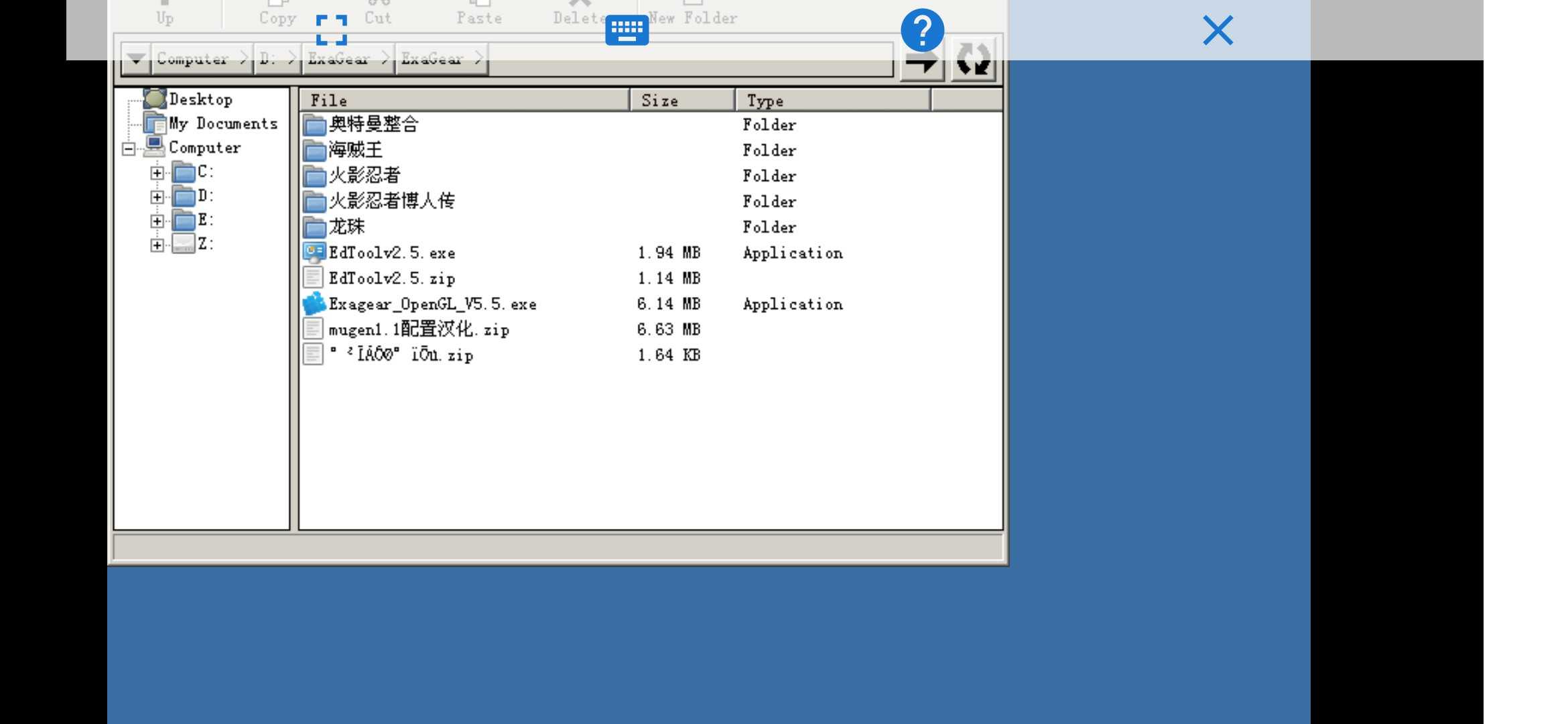Click the mugen1.1配置汉化.zip file name
The image size is (1568, 724).
tap(419, 329)
